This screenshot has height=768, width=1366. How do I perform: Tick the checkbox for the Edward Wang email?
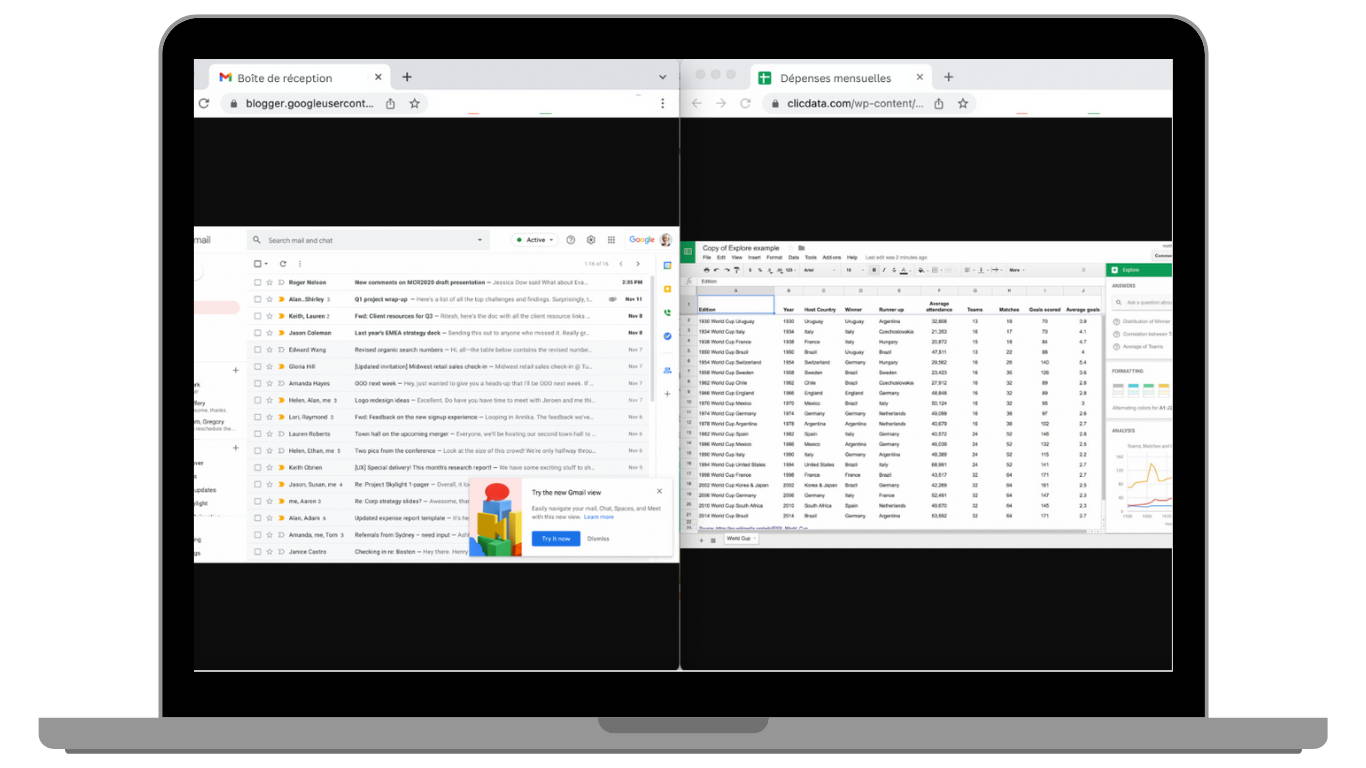[x=257, y=350]
